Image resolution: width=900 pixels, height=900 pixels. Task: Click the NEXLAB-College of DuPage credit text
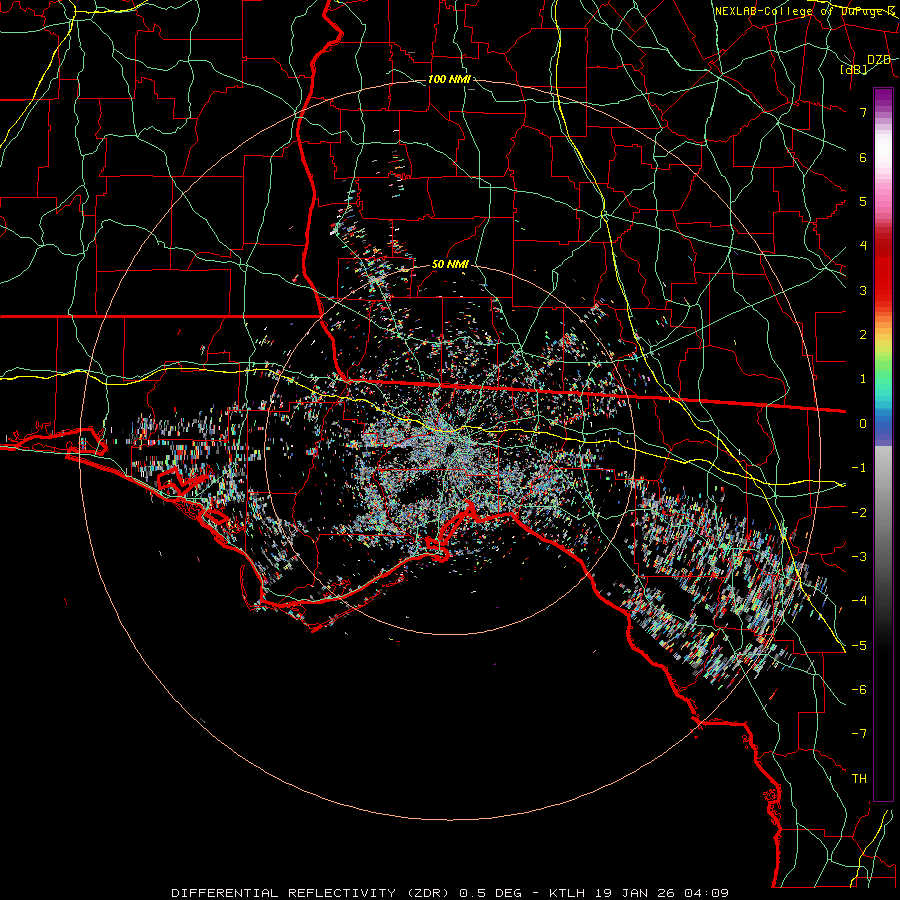pyautogui.click(x=806, y=11)
